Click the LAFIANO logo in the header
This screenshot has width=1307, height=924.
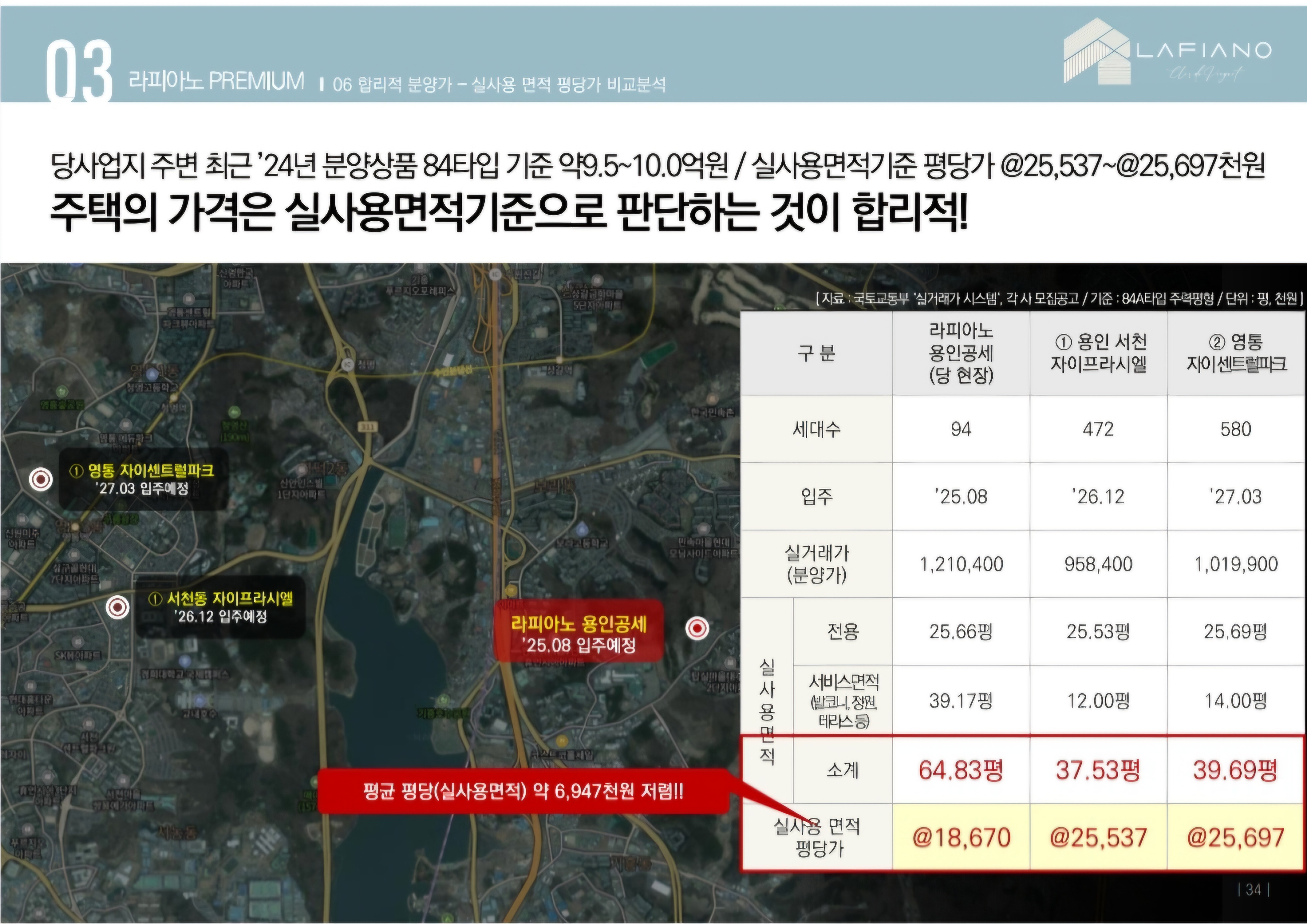pos(1167,51)
